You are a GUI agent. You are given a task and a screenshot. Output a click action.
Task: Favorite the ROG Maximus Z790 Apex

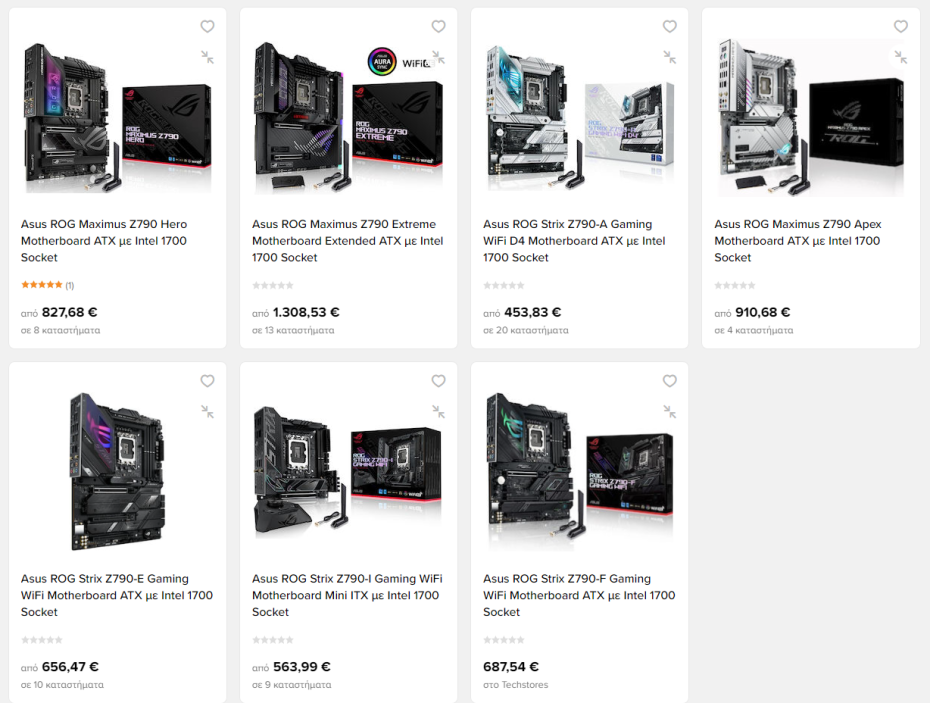(x=900, y=26)
